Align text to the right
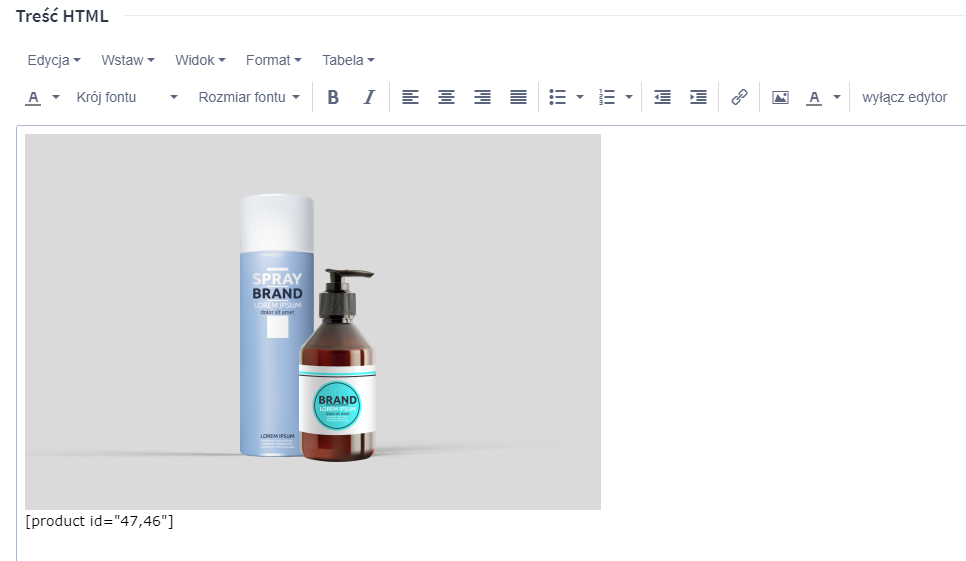This screenshot has width=966, height=561. pyautogui.click(x=482, y=97)
